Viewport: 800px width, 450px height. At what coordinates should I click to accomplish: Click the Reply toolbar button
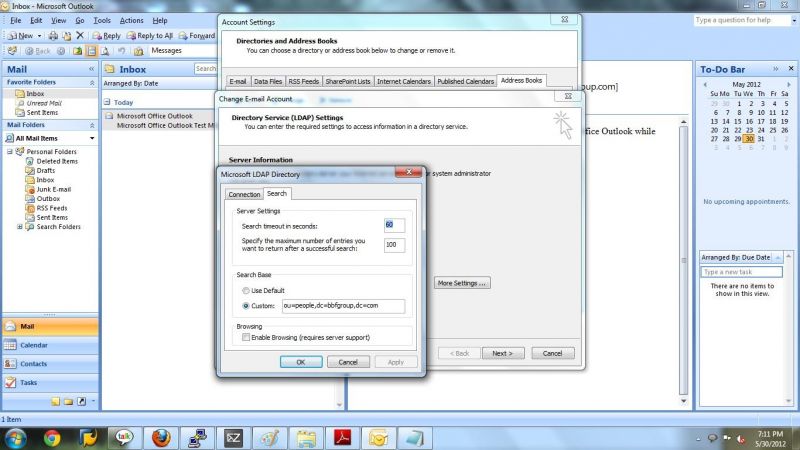107,36
